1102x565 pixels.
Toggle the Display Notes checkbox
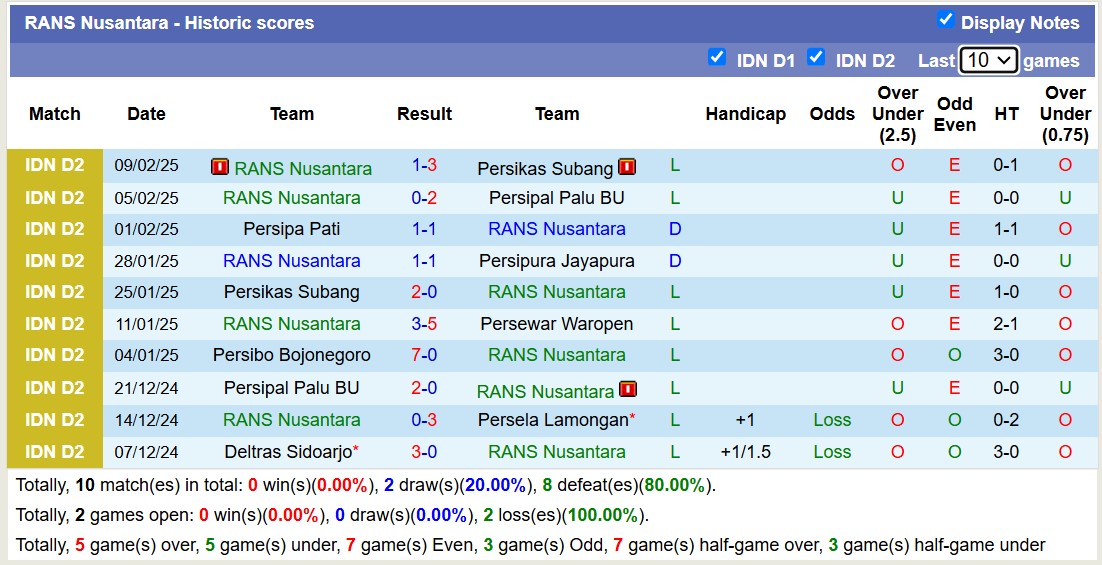click(945, 20)
